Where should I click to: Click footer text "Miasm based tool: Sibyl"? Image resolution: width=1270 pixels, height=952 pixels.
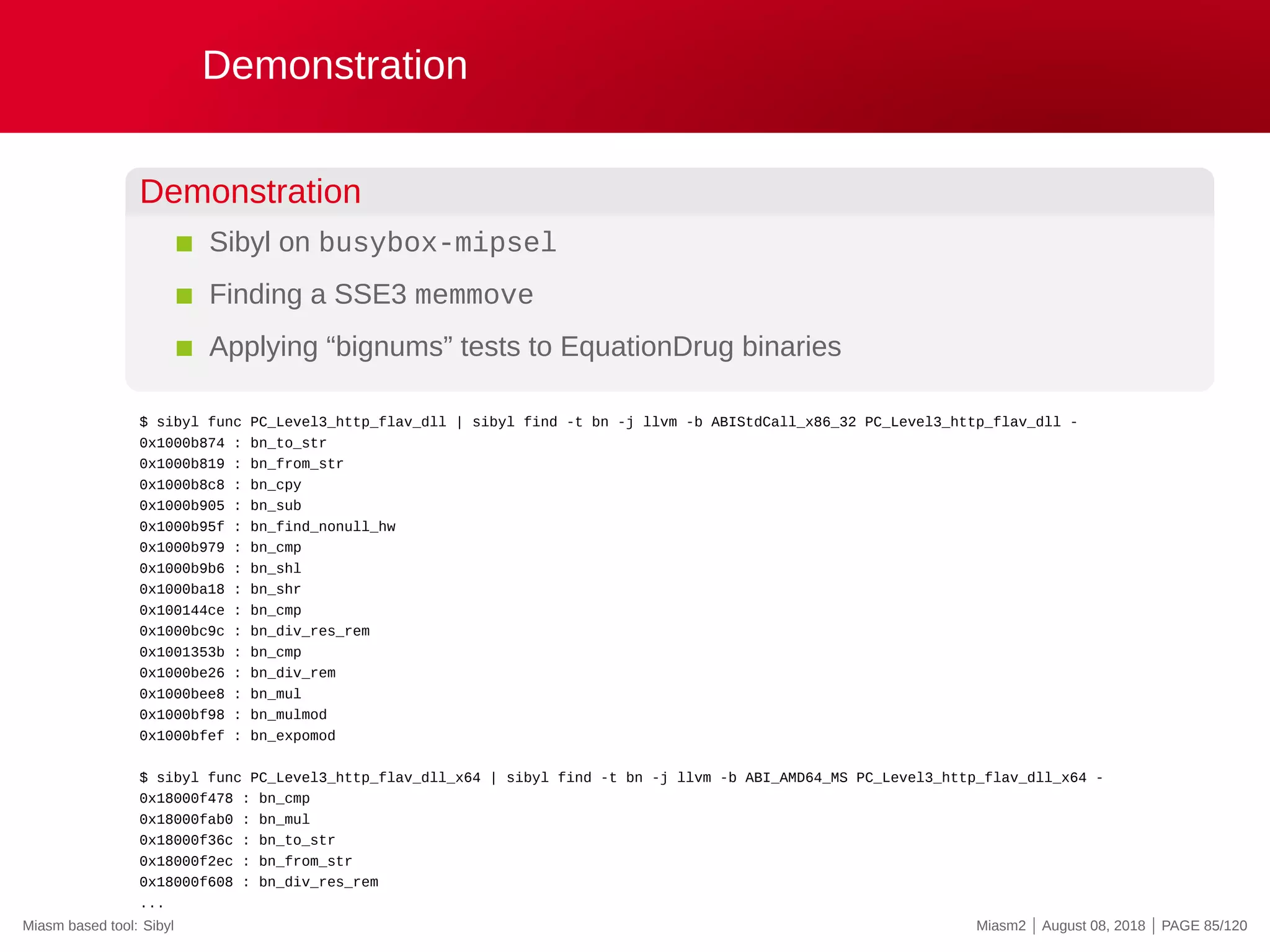98,926
